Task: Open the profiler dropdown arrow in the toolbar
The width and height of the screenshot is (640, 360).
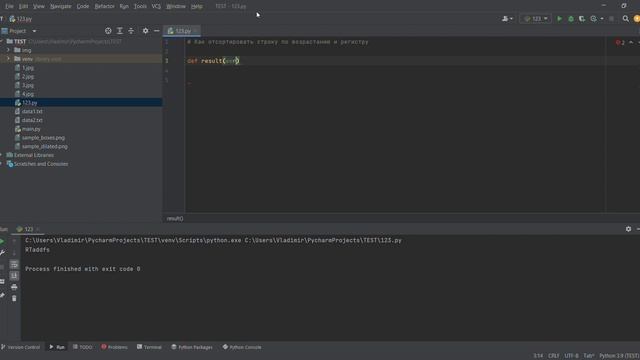Action: click(x=602, y=19)
